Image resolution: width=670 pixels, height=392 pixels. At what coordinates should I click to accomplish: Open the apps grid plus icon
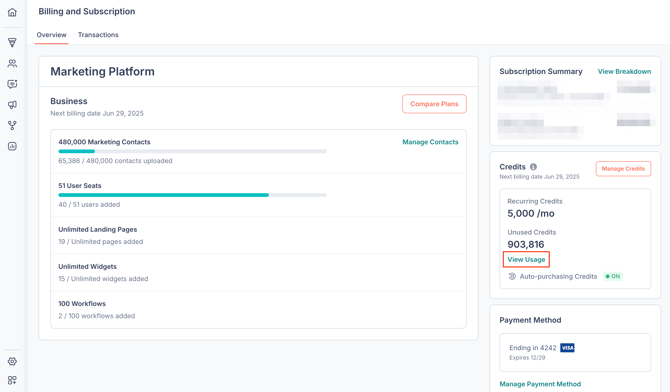(12, 380)
